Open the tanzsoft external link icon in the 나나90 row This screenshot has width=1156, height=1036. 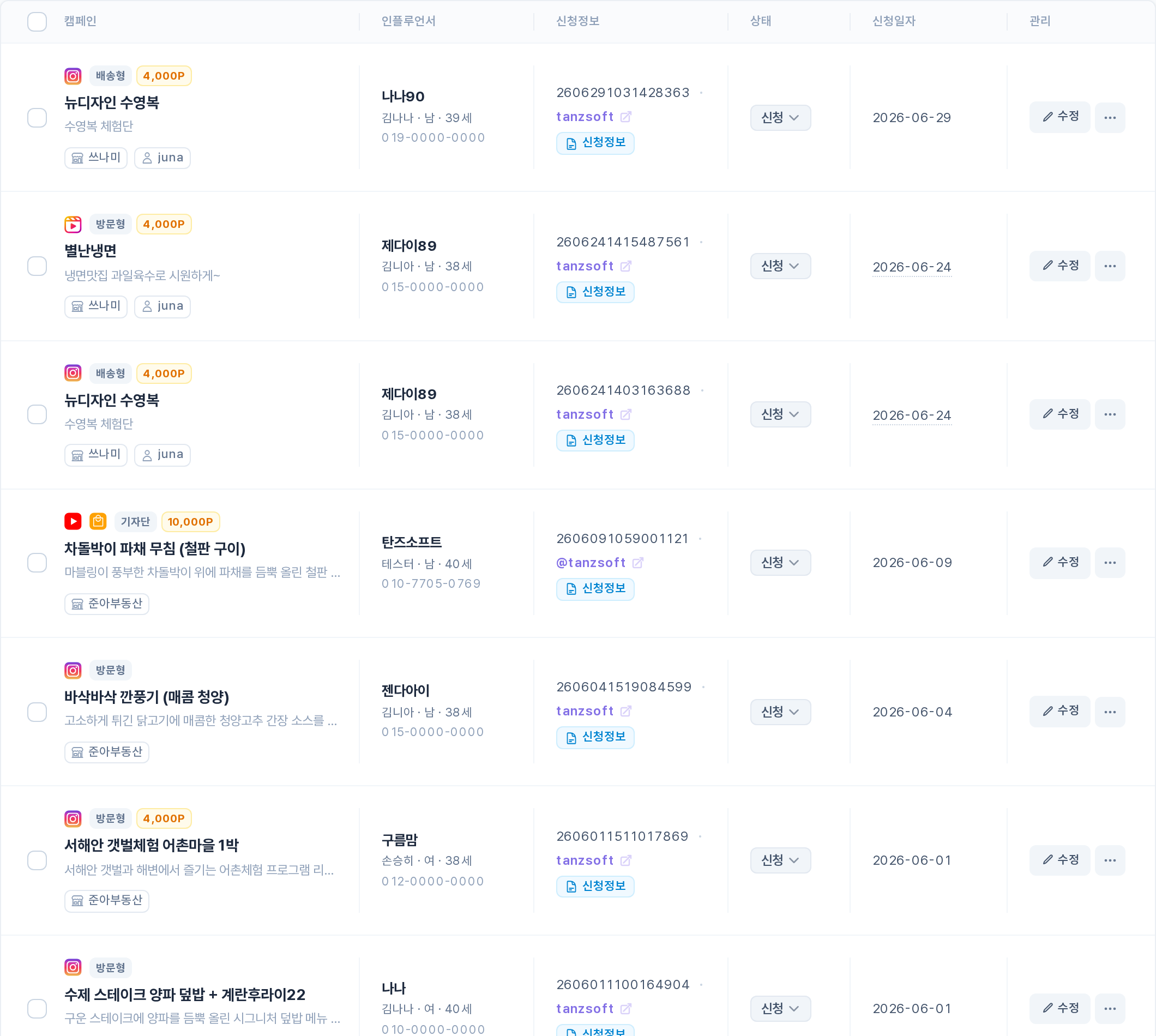point(626,117)
